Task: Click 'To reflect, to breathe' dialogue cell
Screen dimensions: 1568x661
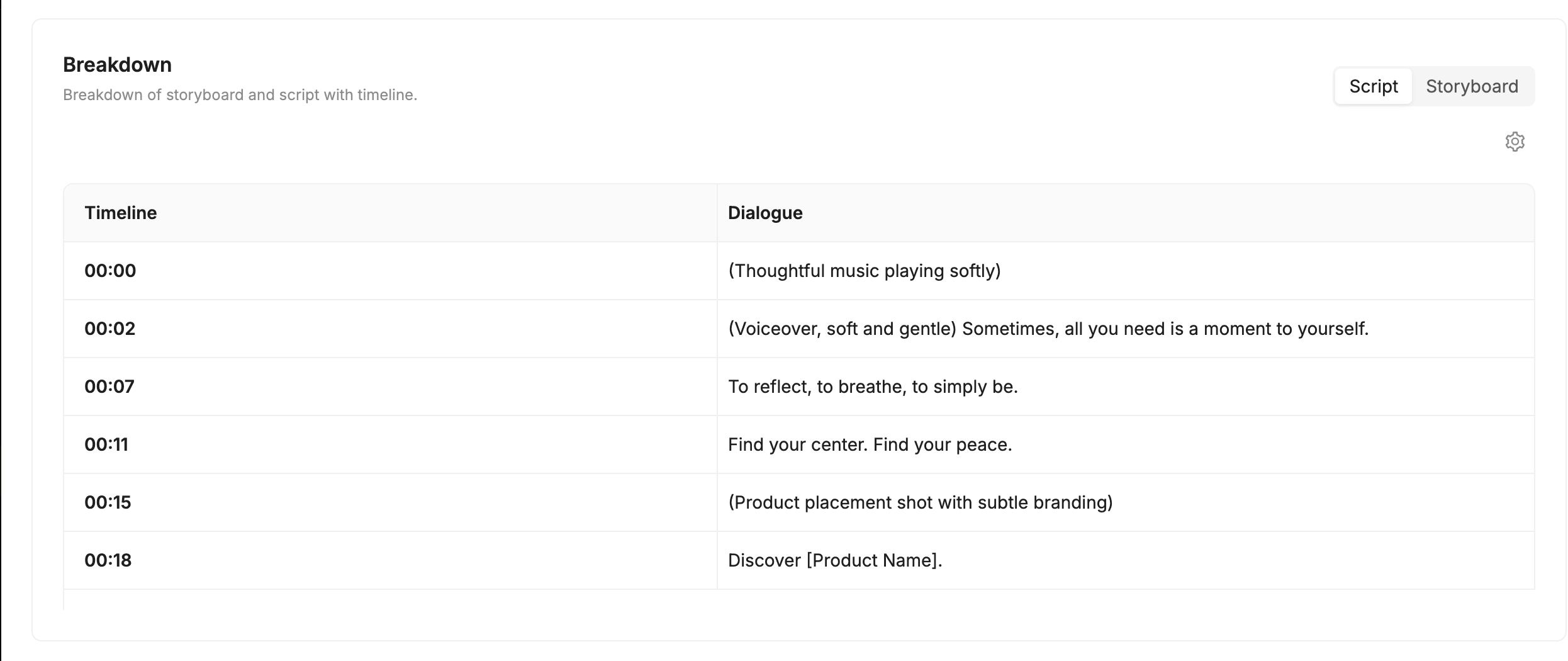Action: [x=873, y=387]
